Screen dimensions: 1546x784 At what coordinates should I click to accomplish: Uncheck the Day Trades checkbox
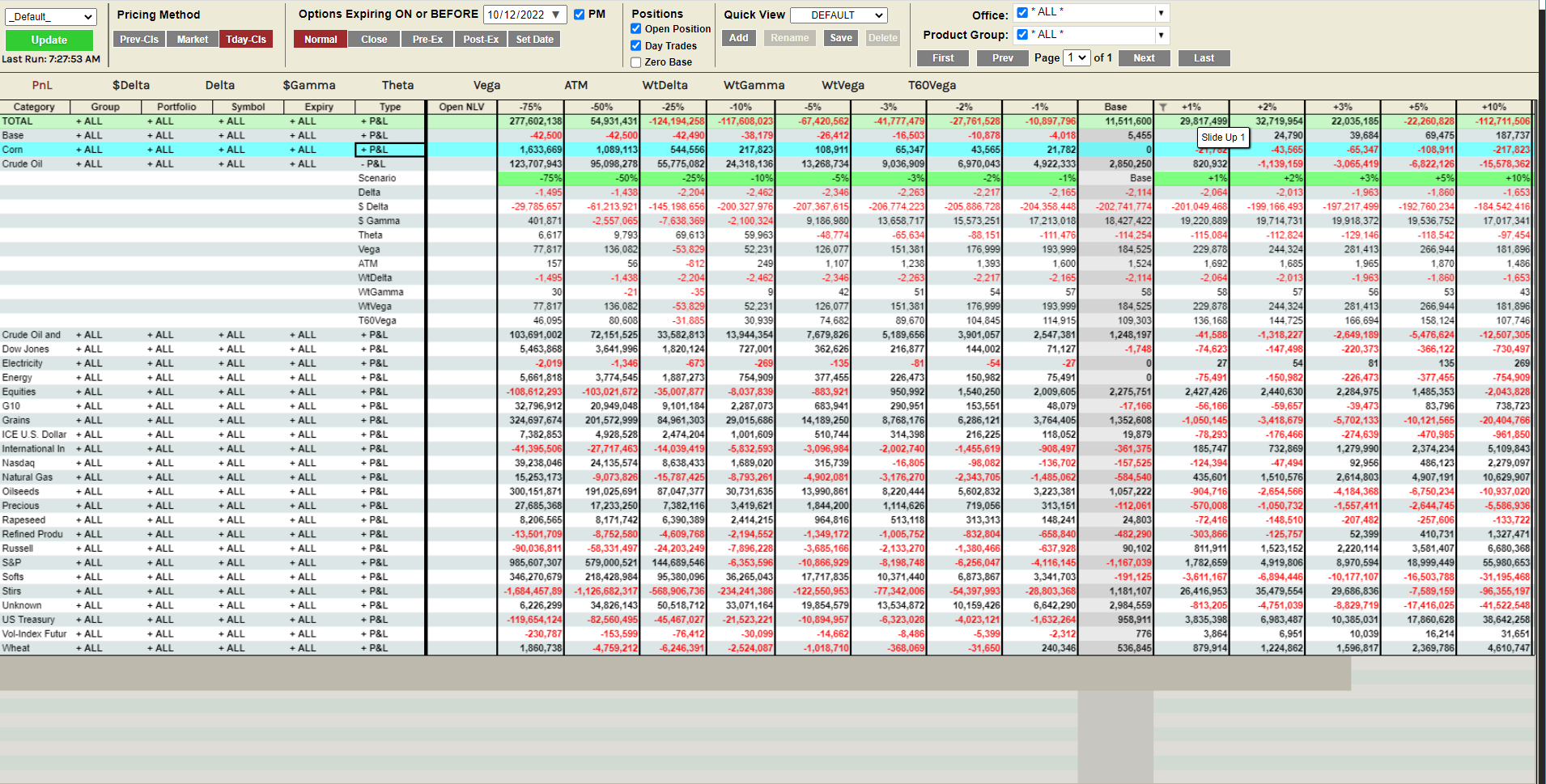(636, 46)
